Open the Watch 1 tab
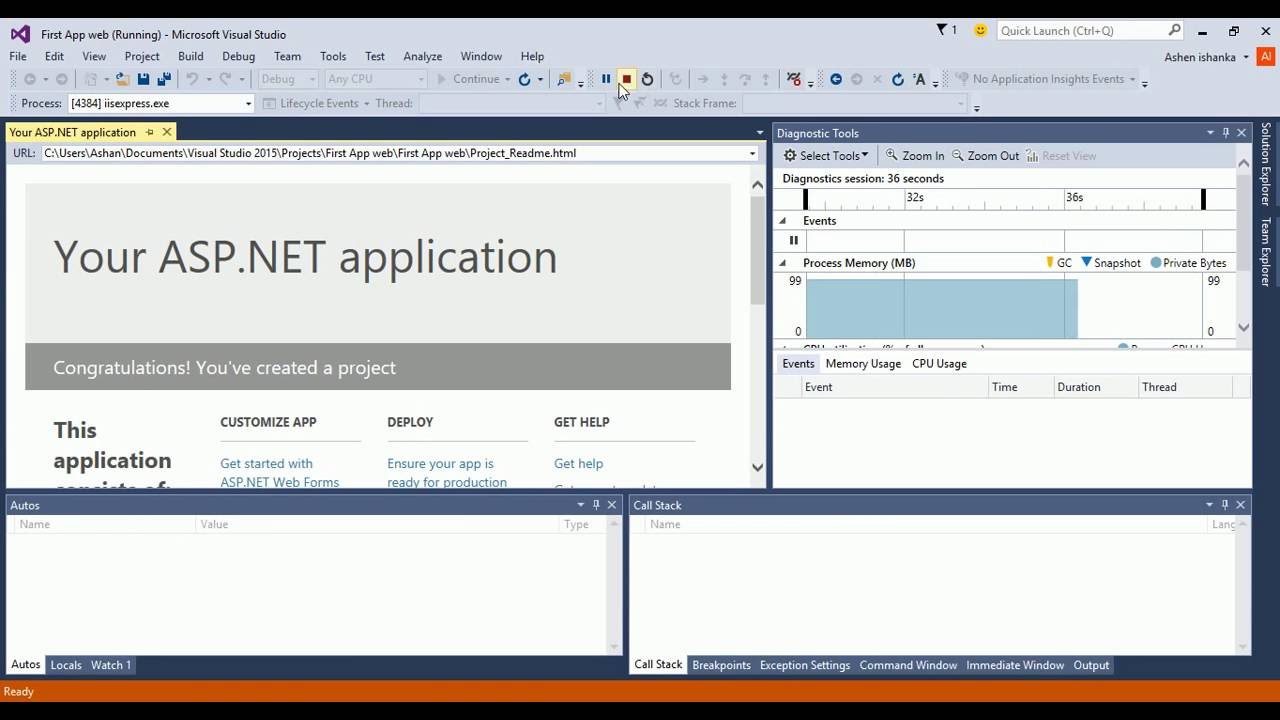 [111, 665]
